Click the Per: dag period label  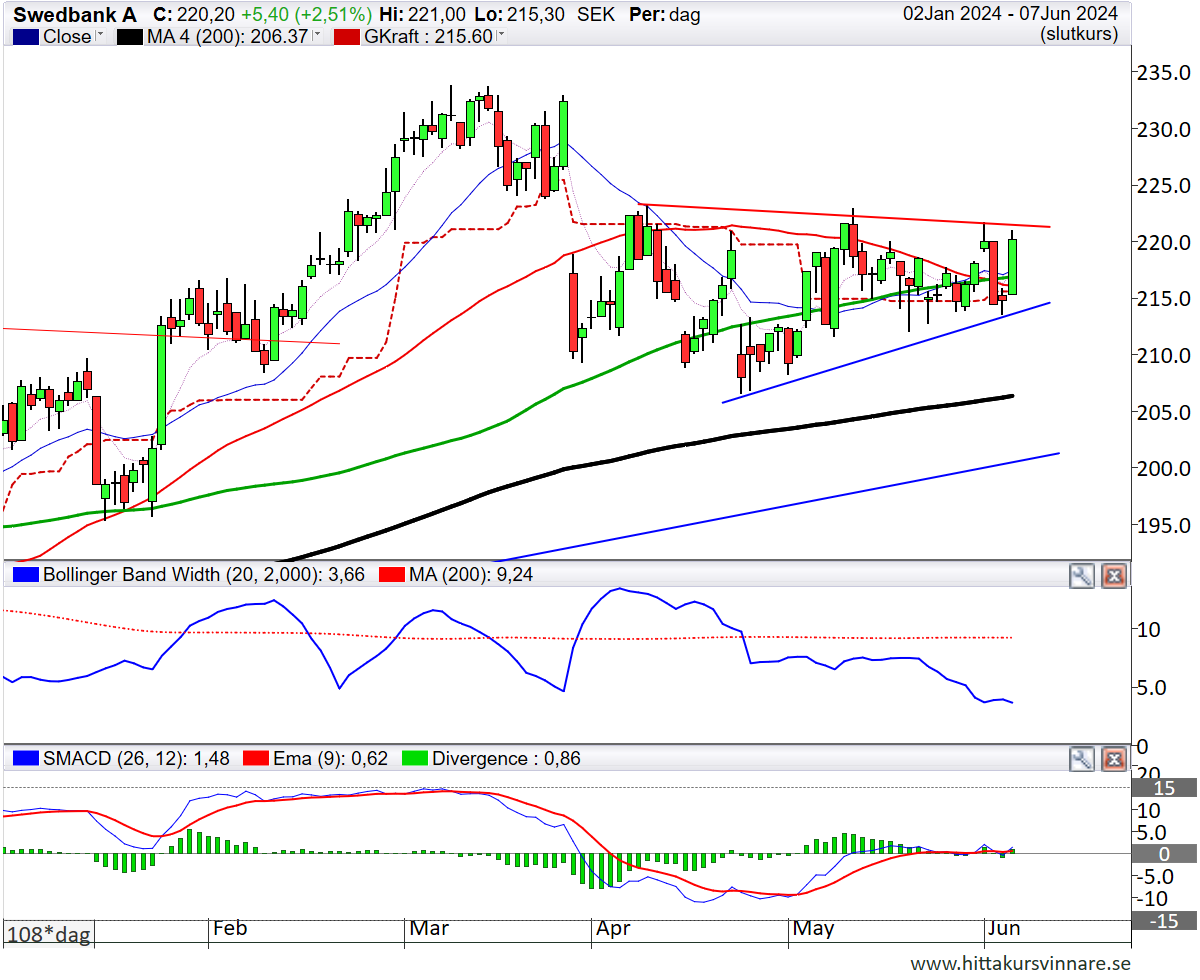665,14
